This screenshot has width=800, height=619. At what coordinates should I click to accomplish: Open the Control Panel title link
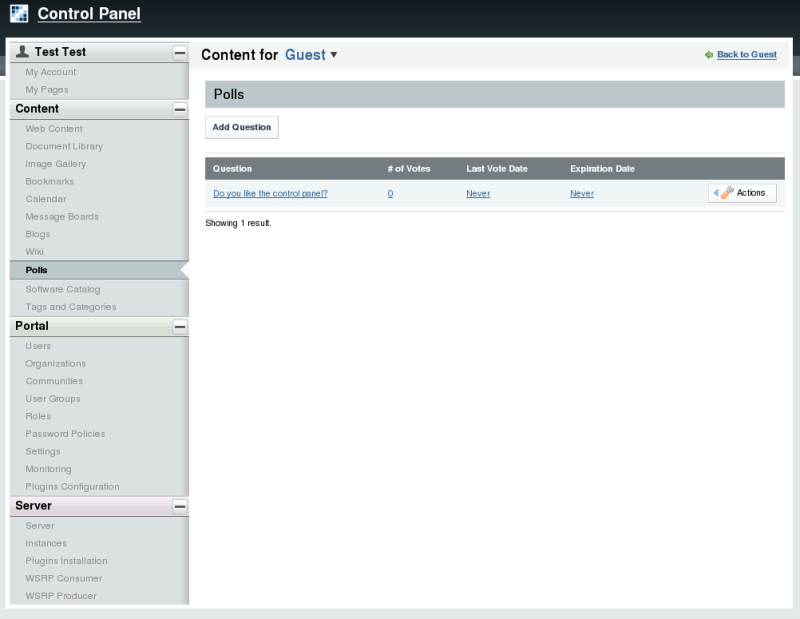[89, 14]
